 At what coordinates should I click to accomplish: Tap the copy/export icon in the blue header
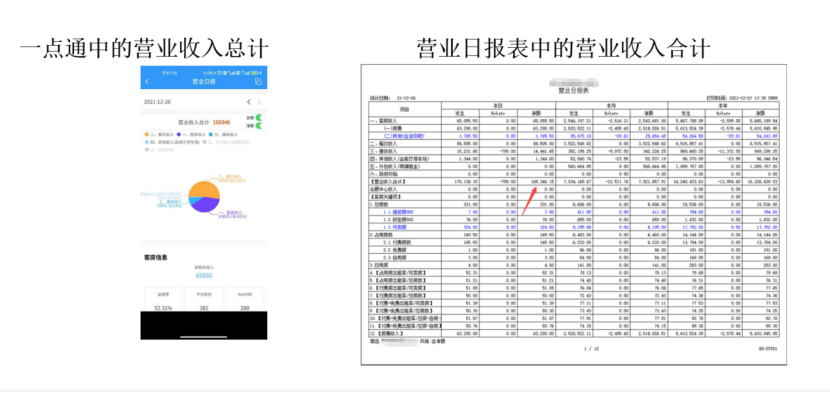tap(258, 81)
